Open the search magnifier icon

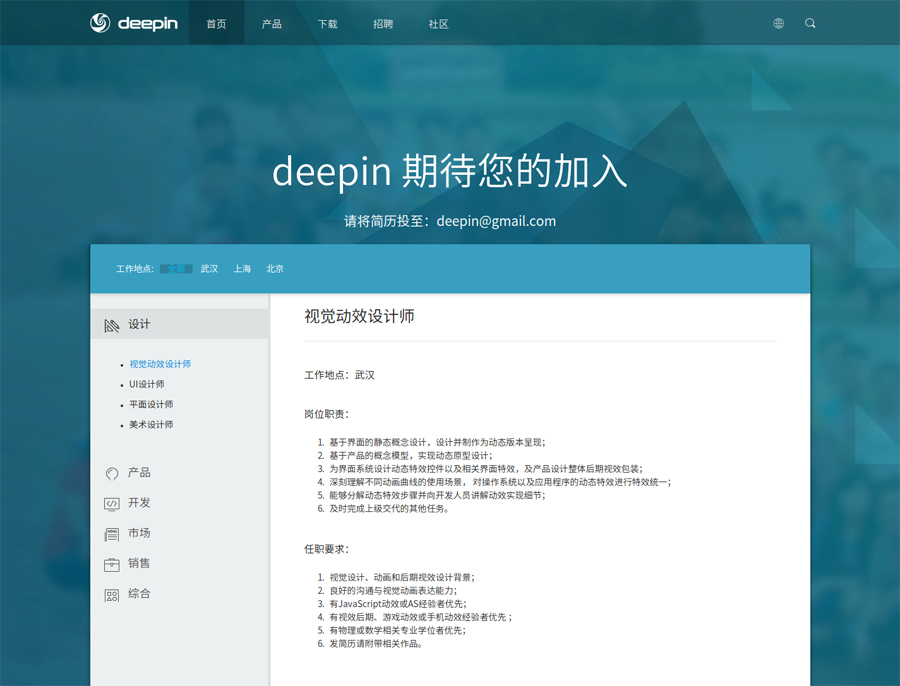(810, 23)
